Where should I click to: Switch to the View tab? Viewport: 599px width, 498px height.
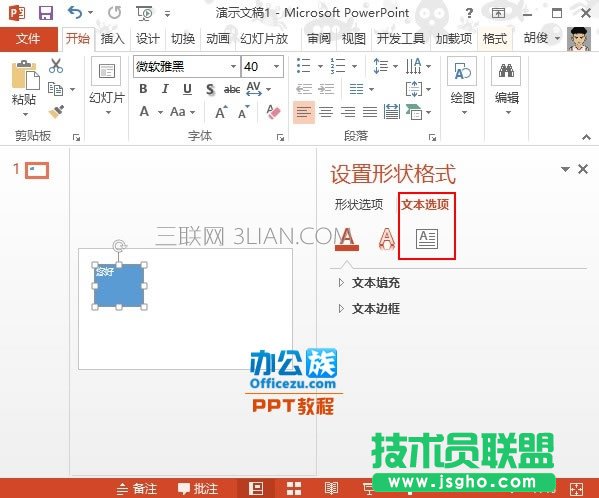pos(353,39)
